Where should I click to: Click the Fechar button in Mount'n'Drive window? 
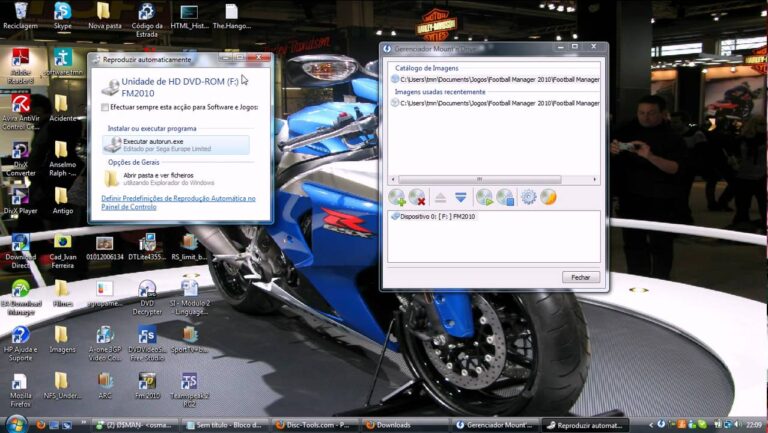580,277
